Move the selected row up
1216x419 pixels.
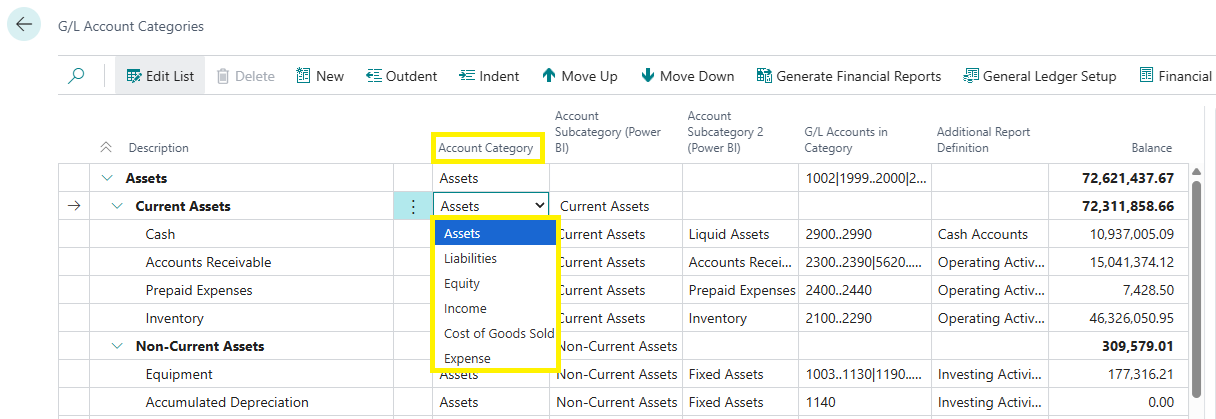(579, 76)
